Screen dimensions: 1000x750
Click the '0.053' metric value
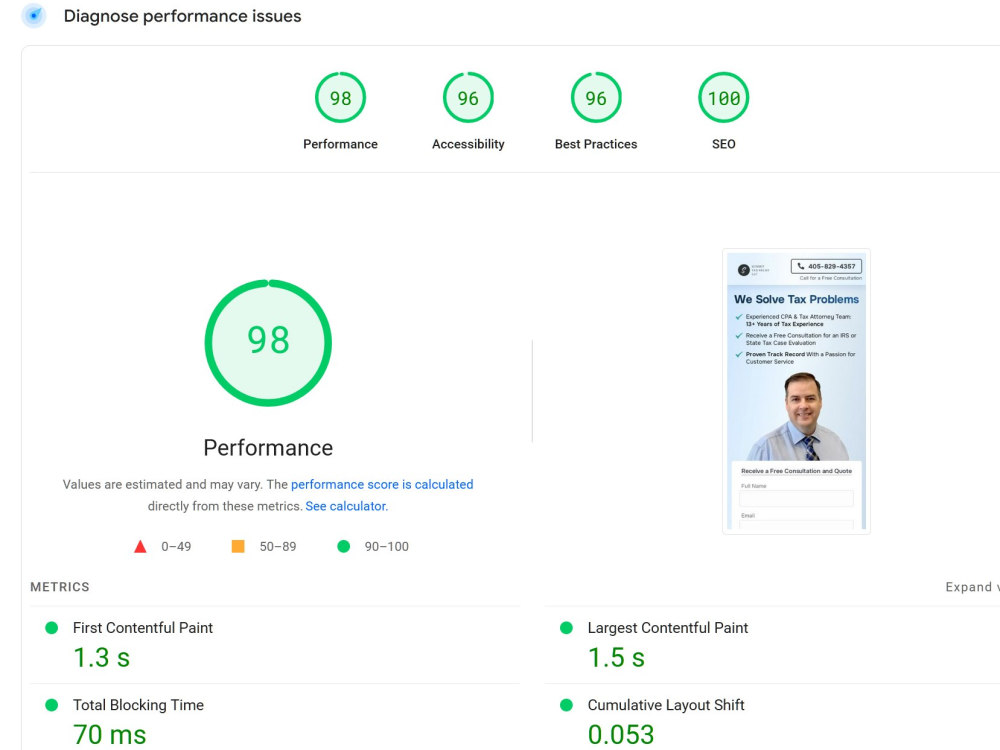coord(621,735)
